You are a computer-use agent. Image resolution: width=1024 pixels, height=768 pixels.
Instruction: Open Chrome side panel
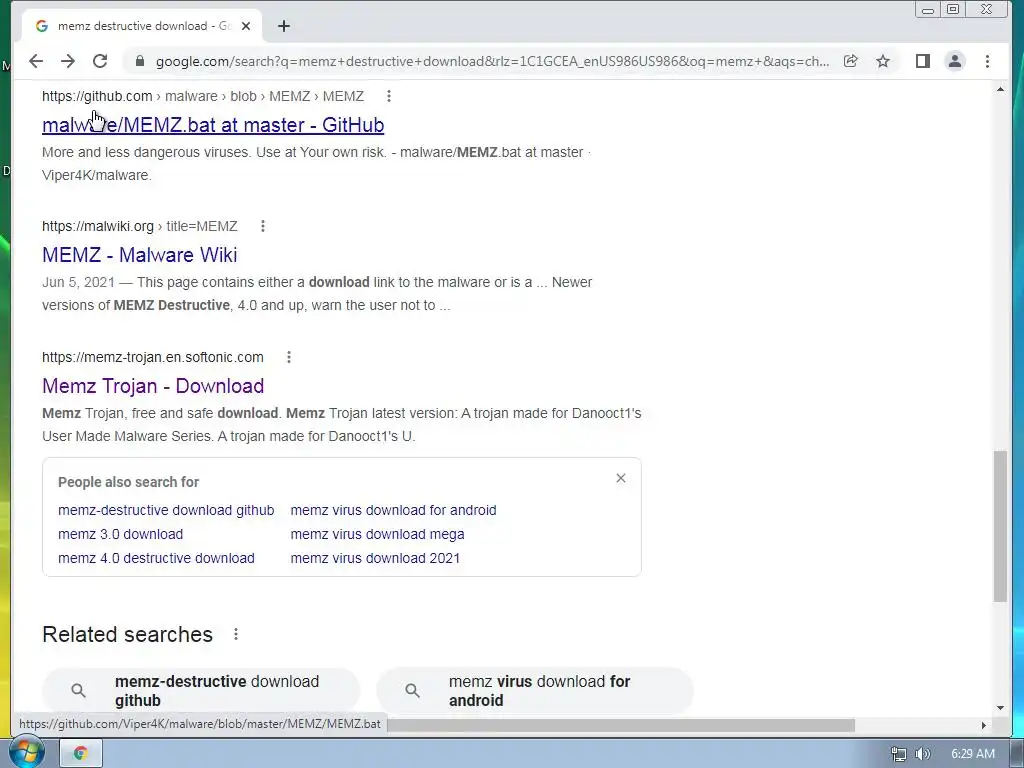click(922, 61)
